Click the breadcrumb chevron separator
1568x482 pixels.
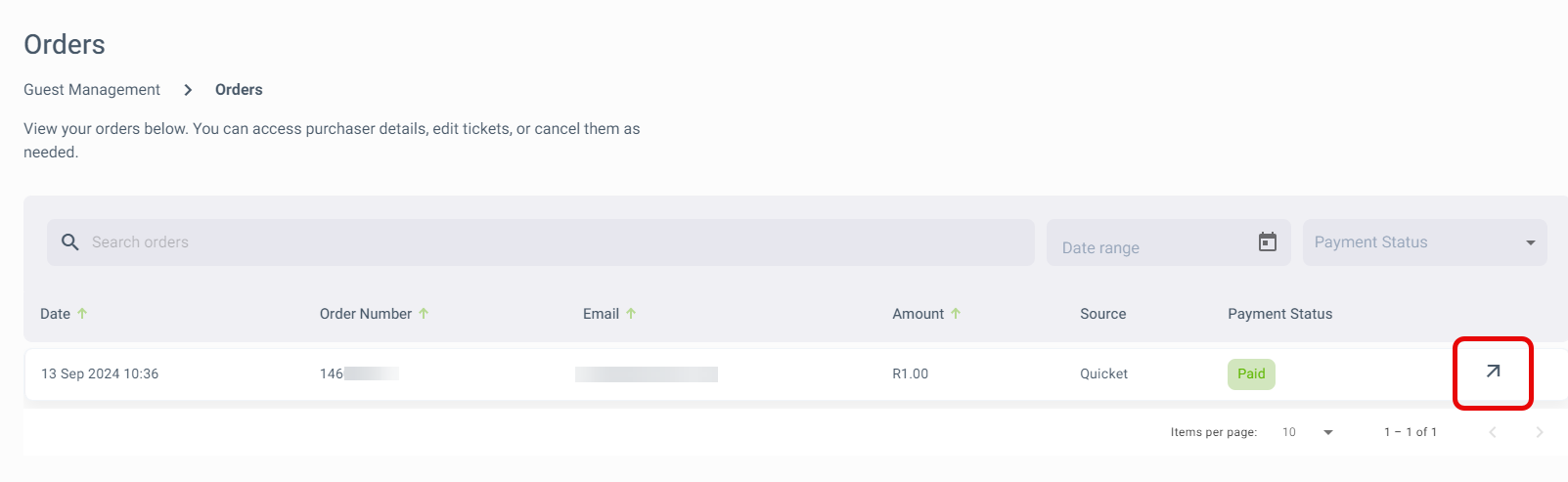tap(188, 90)
